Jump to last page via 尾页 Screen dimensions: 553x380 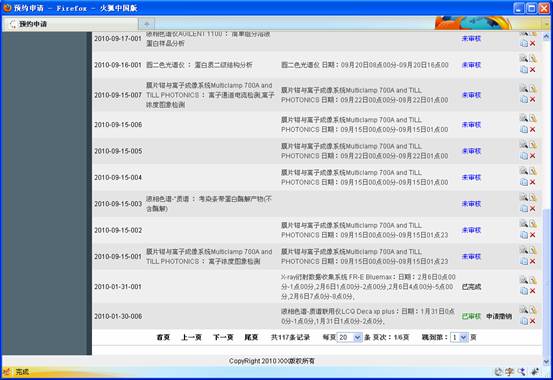coord(251,338)
